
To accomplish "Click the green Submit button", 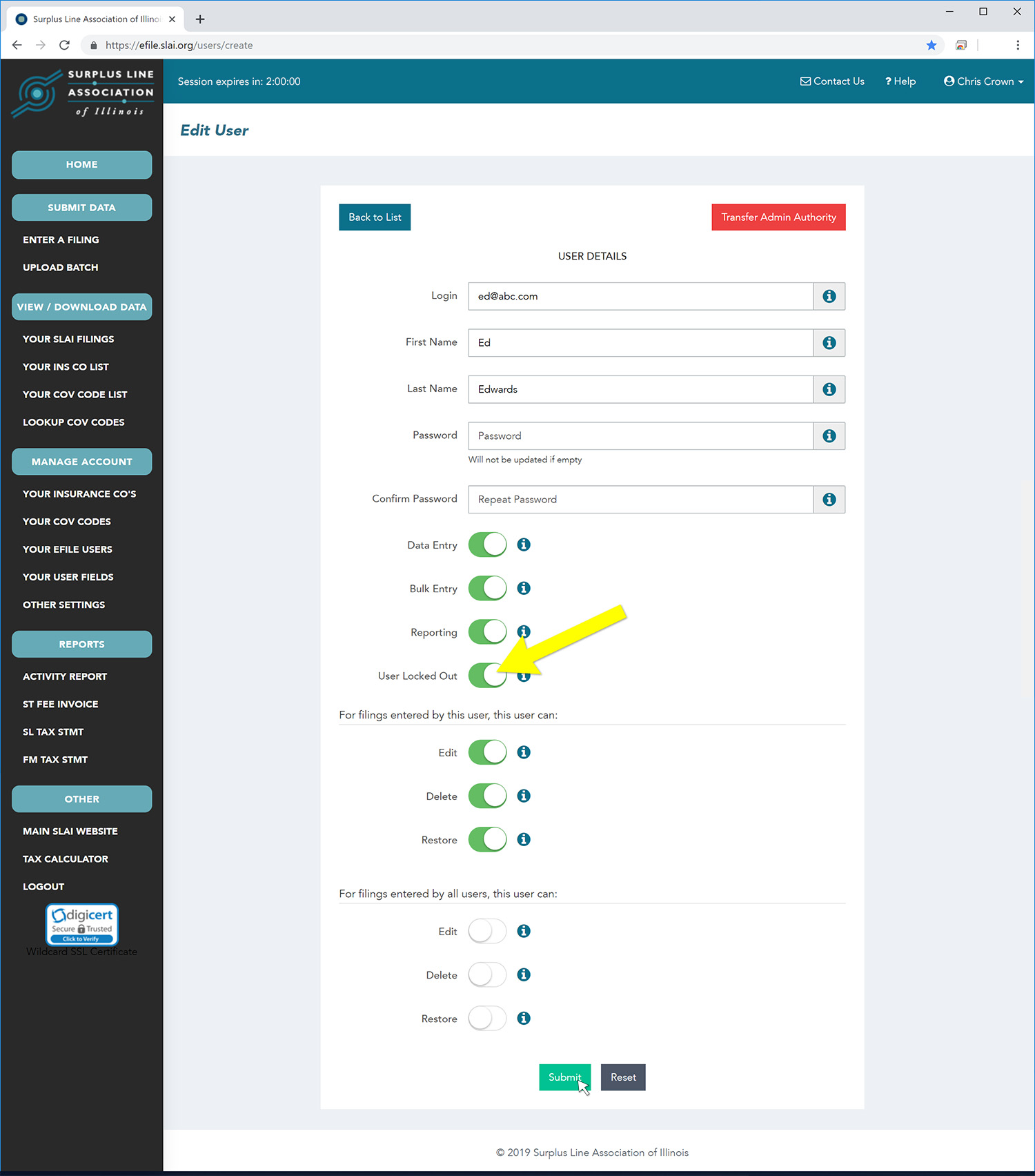I will point(564,1077).
